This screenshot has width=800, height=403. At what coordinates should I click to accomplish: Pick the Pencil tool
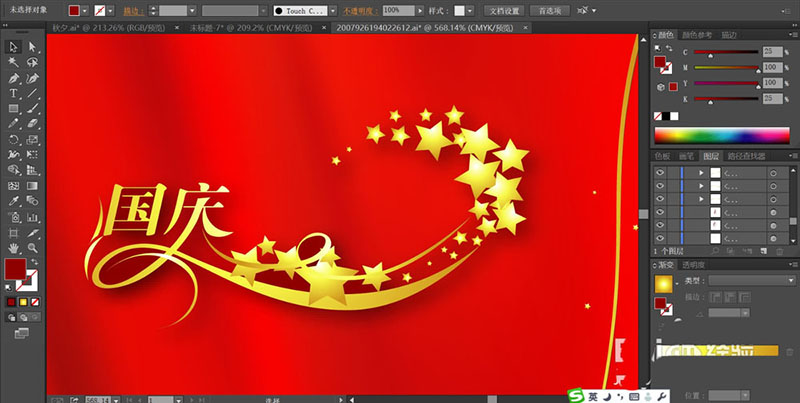(x=14, y=124)
